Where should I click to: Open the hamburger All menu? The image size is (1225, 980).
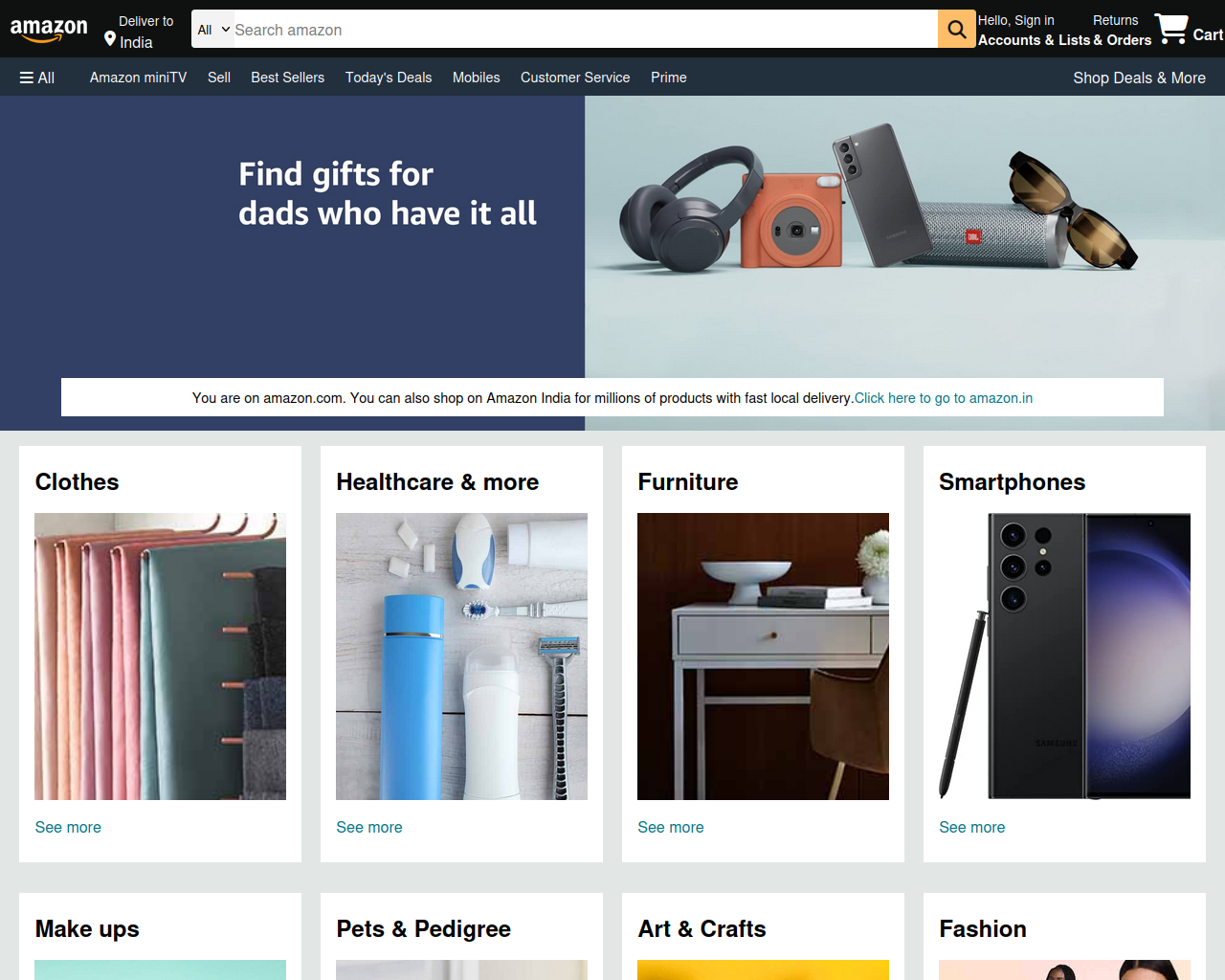[x=37, y=78]
